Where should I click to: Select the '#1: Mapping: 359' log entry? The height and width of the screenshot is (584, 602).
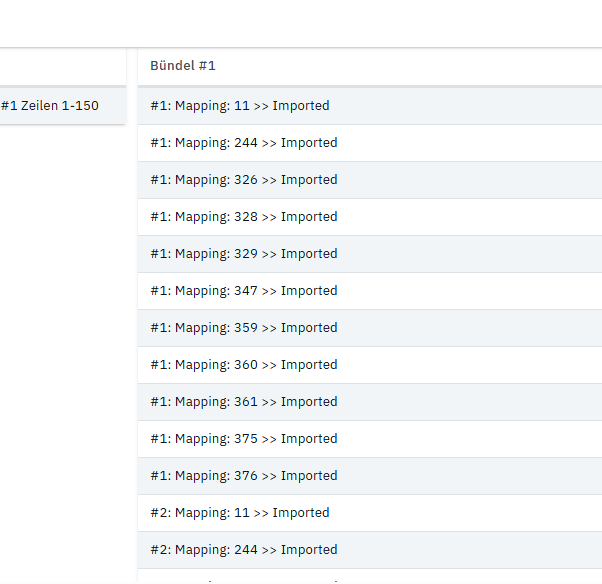[x=244, y=328]
